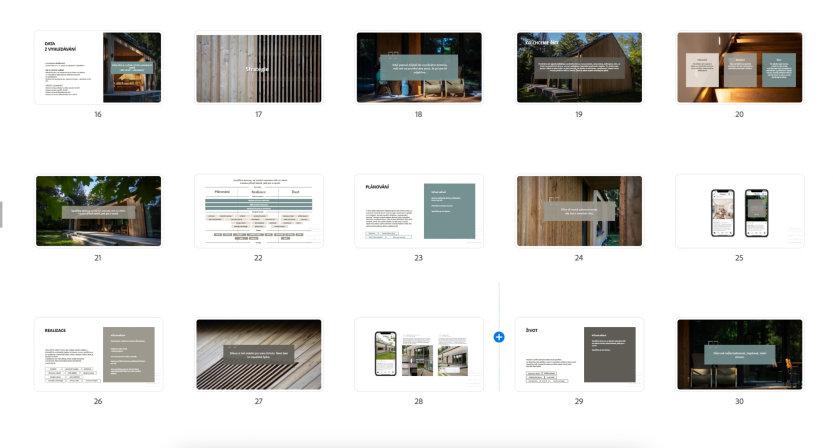Select slide 16 Data z vyhledávání thumbnail
Image resolution: width=833 pixels, height=448 pixels.
click(98, 67)
